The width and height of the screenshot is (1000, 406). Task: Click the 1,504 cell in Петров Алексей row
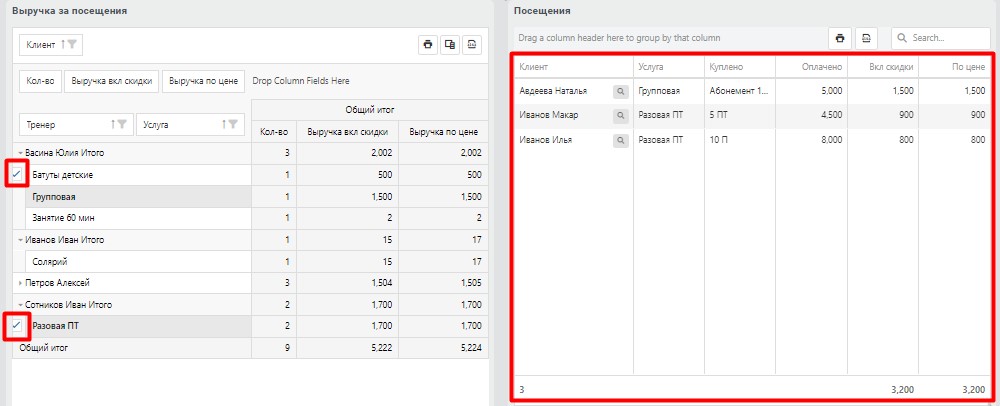point(348,283)
